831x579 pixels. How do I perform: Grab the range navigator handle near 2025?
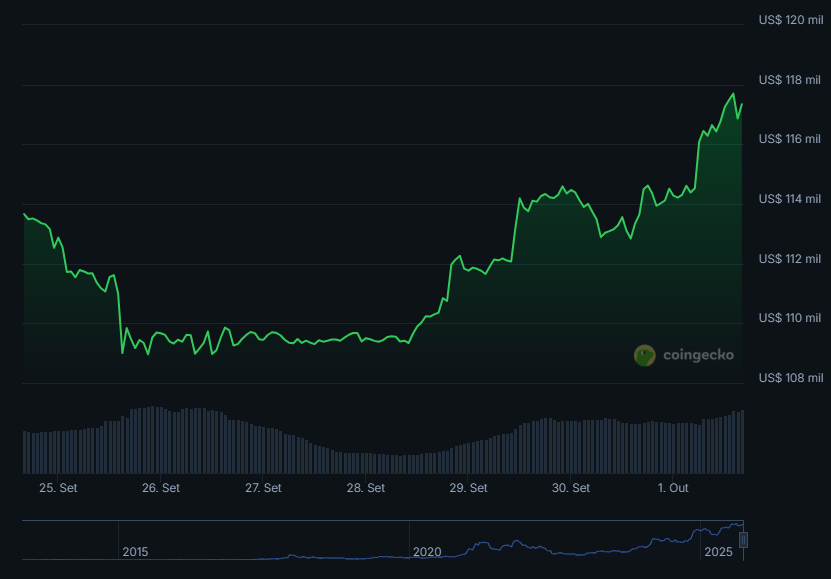click(x=743, y=540)
